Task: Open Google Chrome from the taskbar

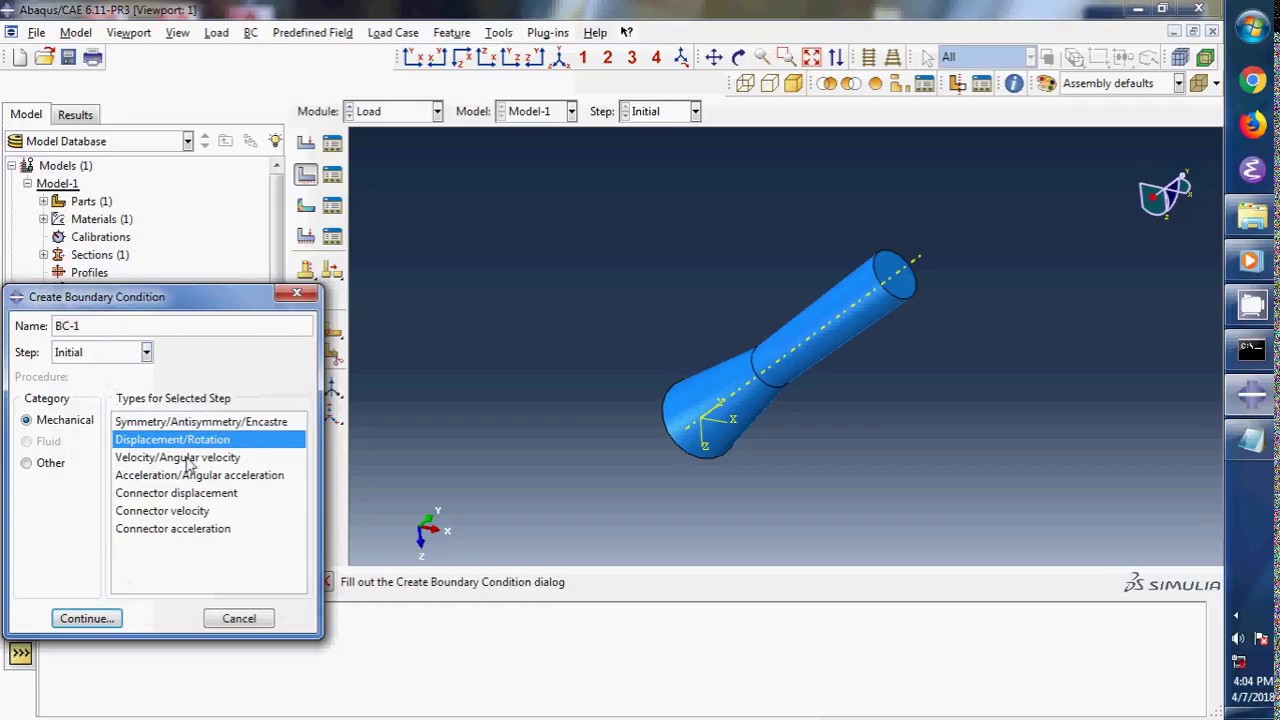Action: tap(1252, 82)
